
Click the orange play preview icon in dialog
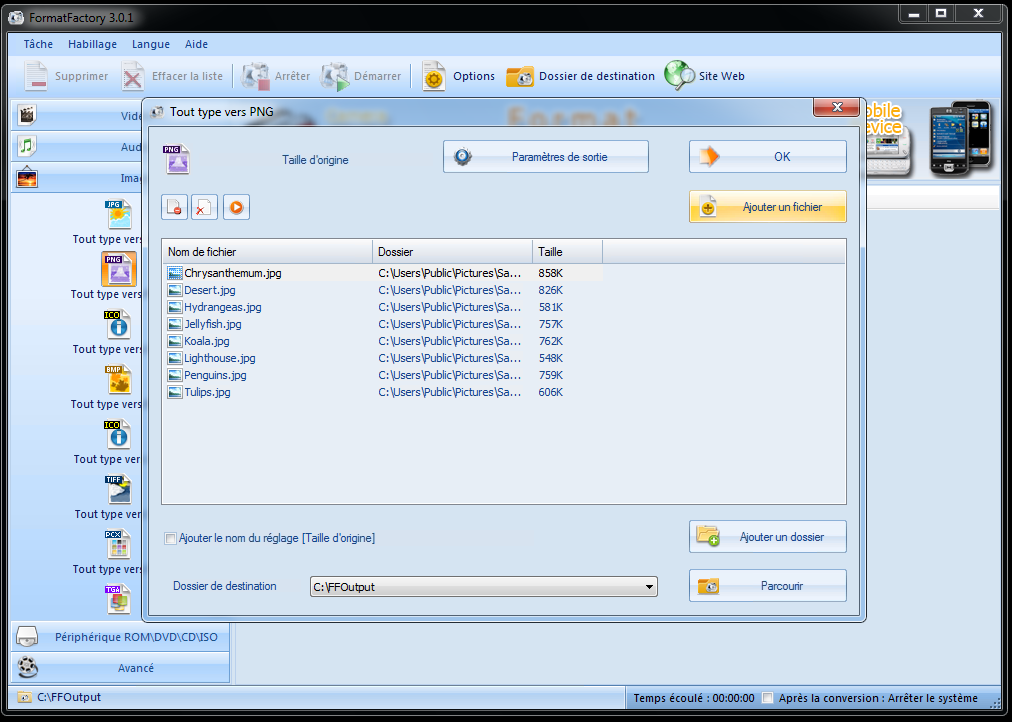(x=236, y=207)
